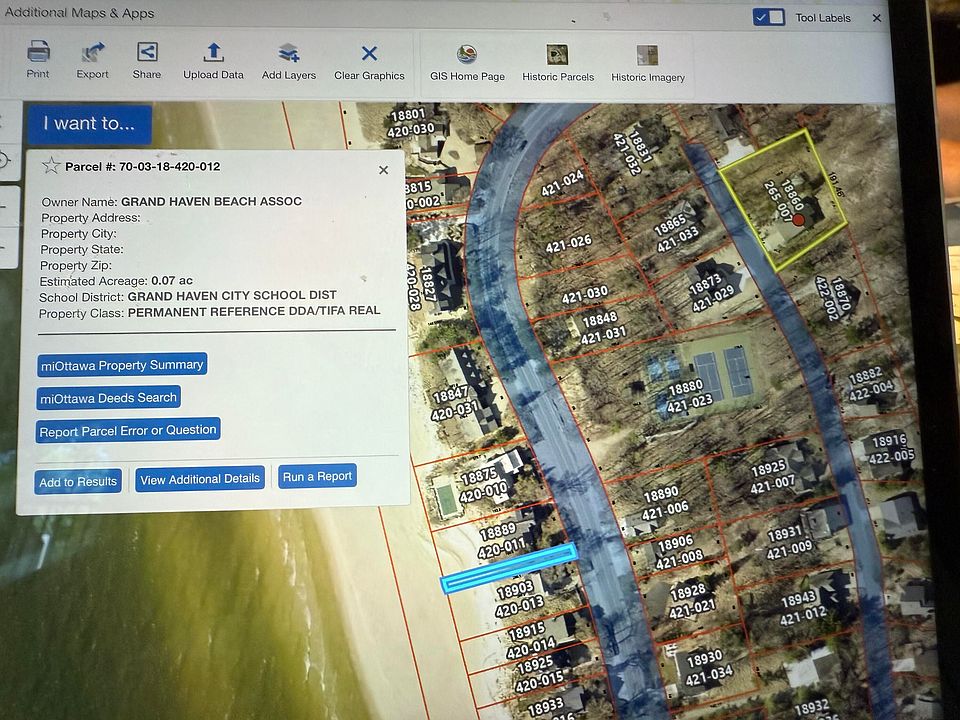This screenshot has height=720, width=960.
Task: Clear Graphics using the X tool
Action: click(x=369, y=54)
